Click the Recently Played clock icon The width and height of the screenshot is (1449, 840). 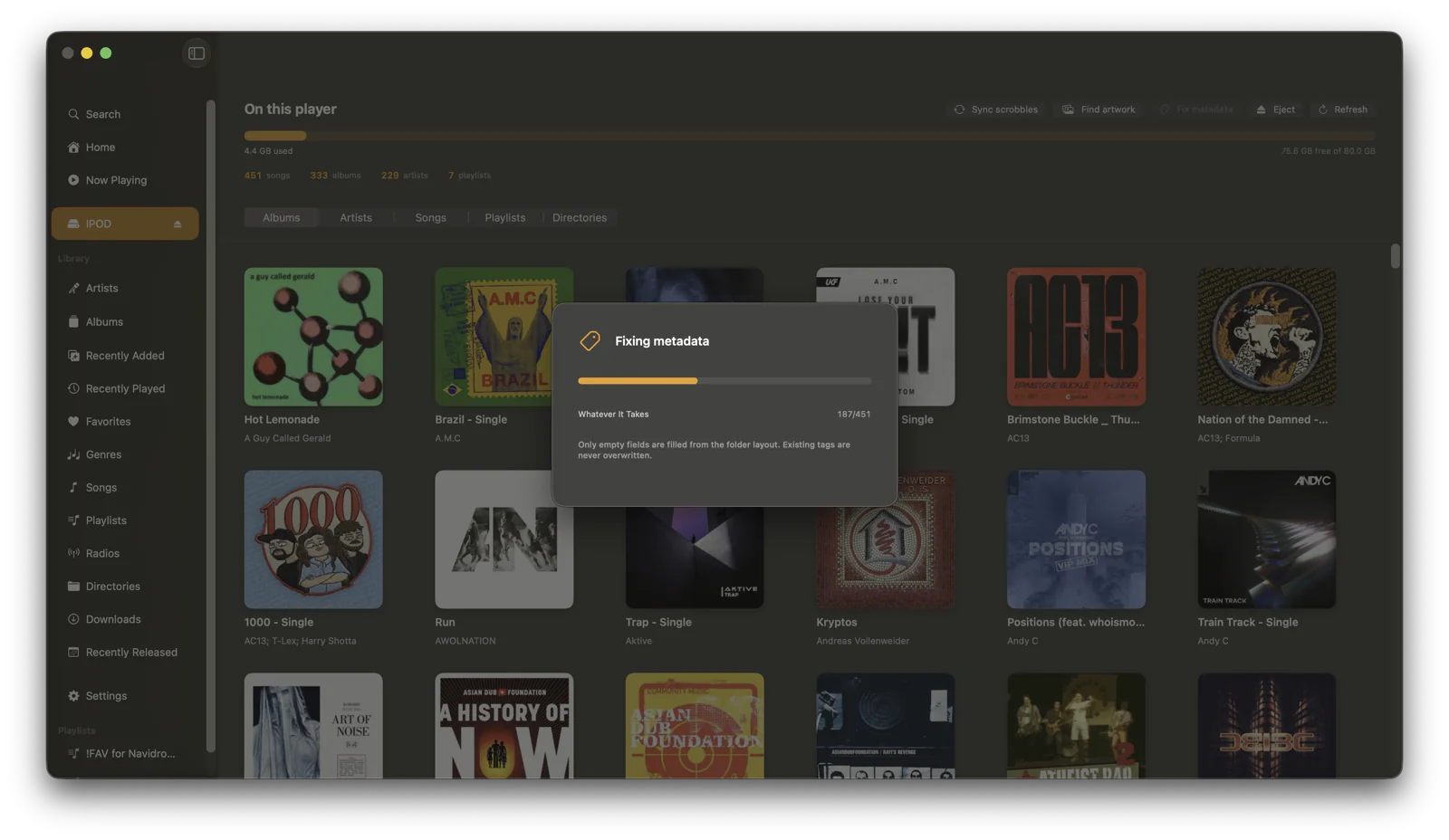pyautogui.click(x=73, y=388)
